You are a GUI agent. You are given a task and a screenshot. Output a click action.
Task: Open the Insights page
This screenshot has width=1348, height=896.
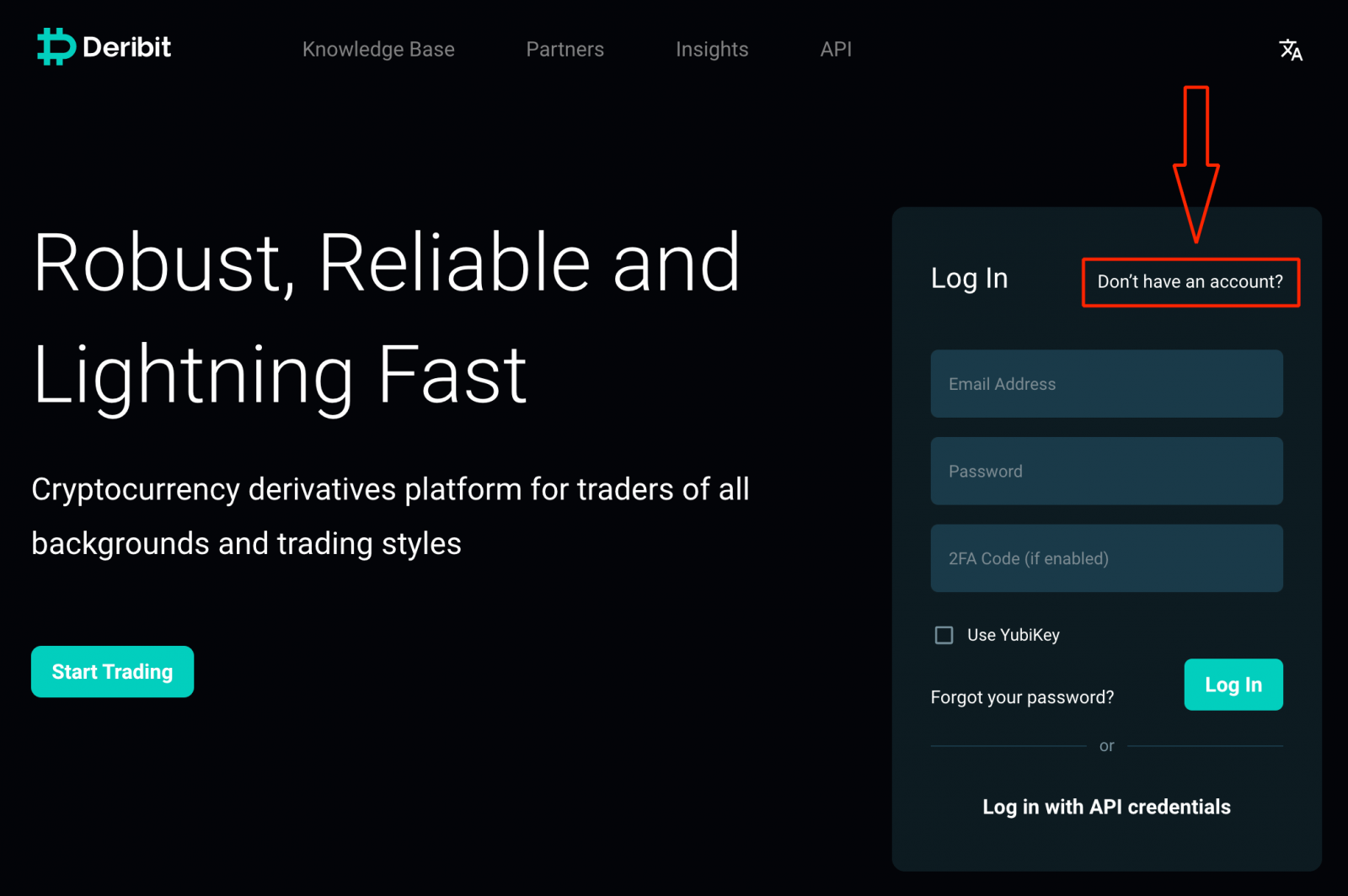point(712,50)
